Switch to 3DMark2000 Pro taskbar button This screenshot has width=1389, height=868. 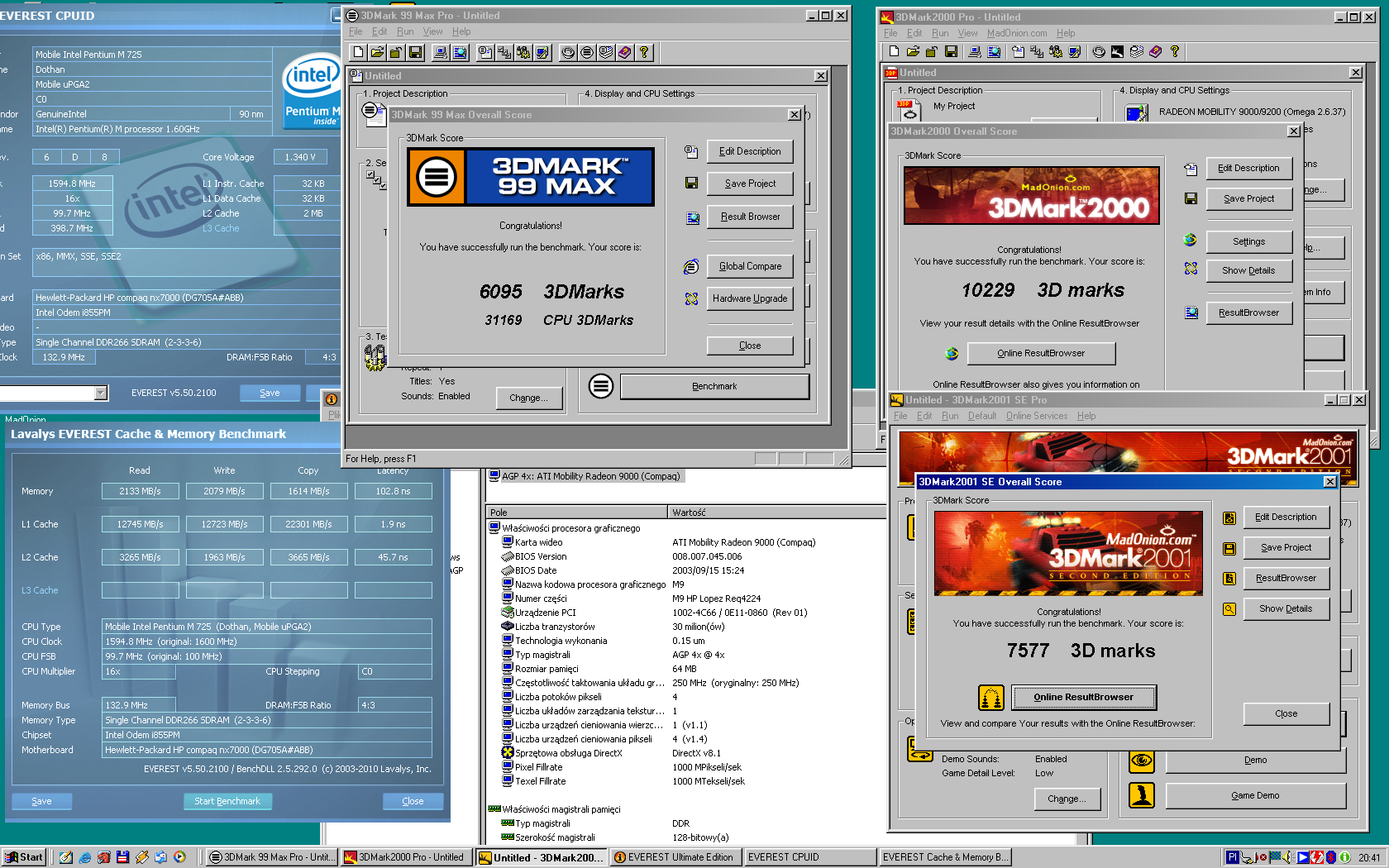(x=406, y=857)
